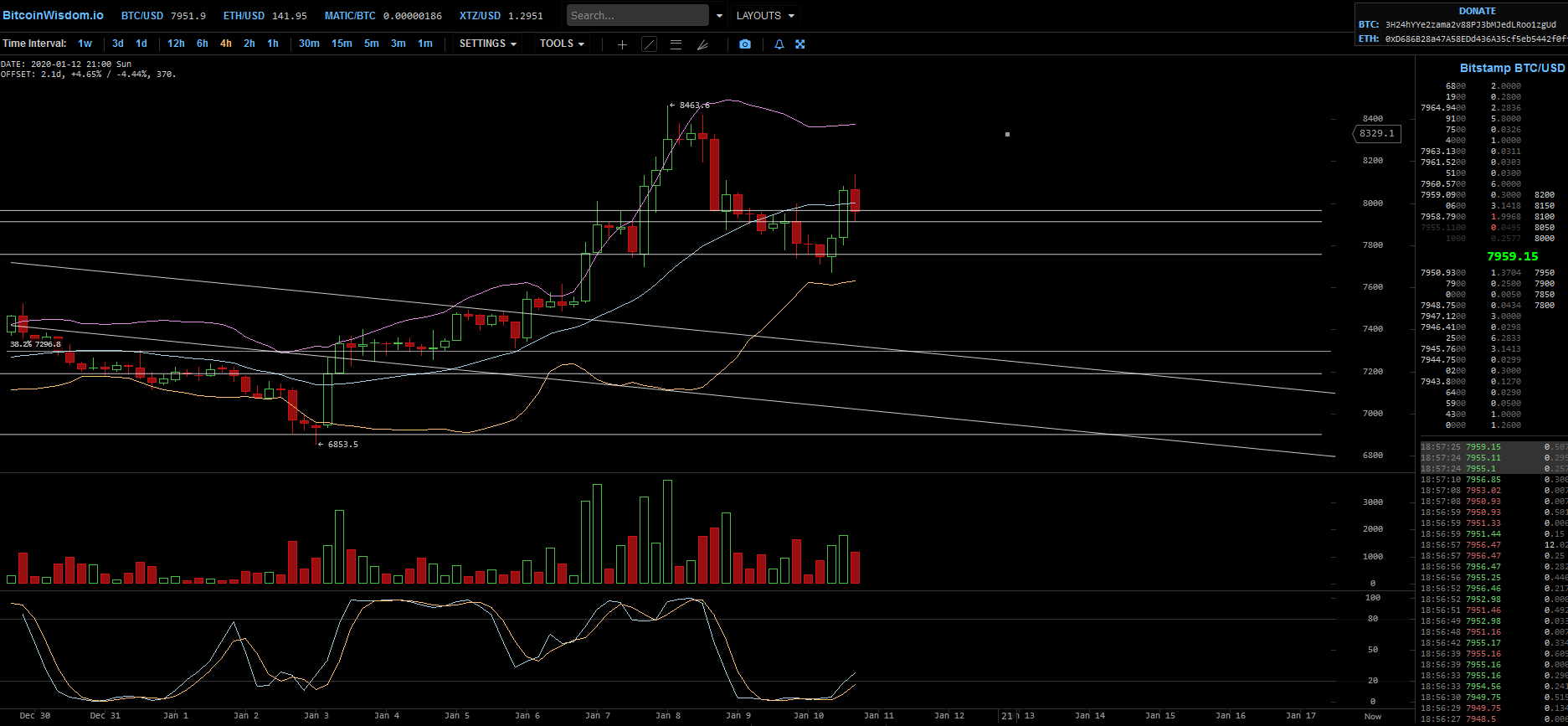Activate the trend line drawing tool

tap(649, 44)
